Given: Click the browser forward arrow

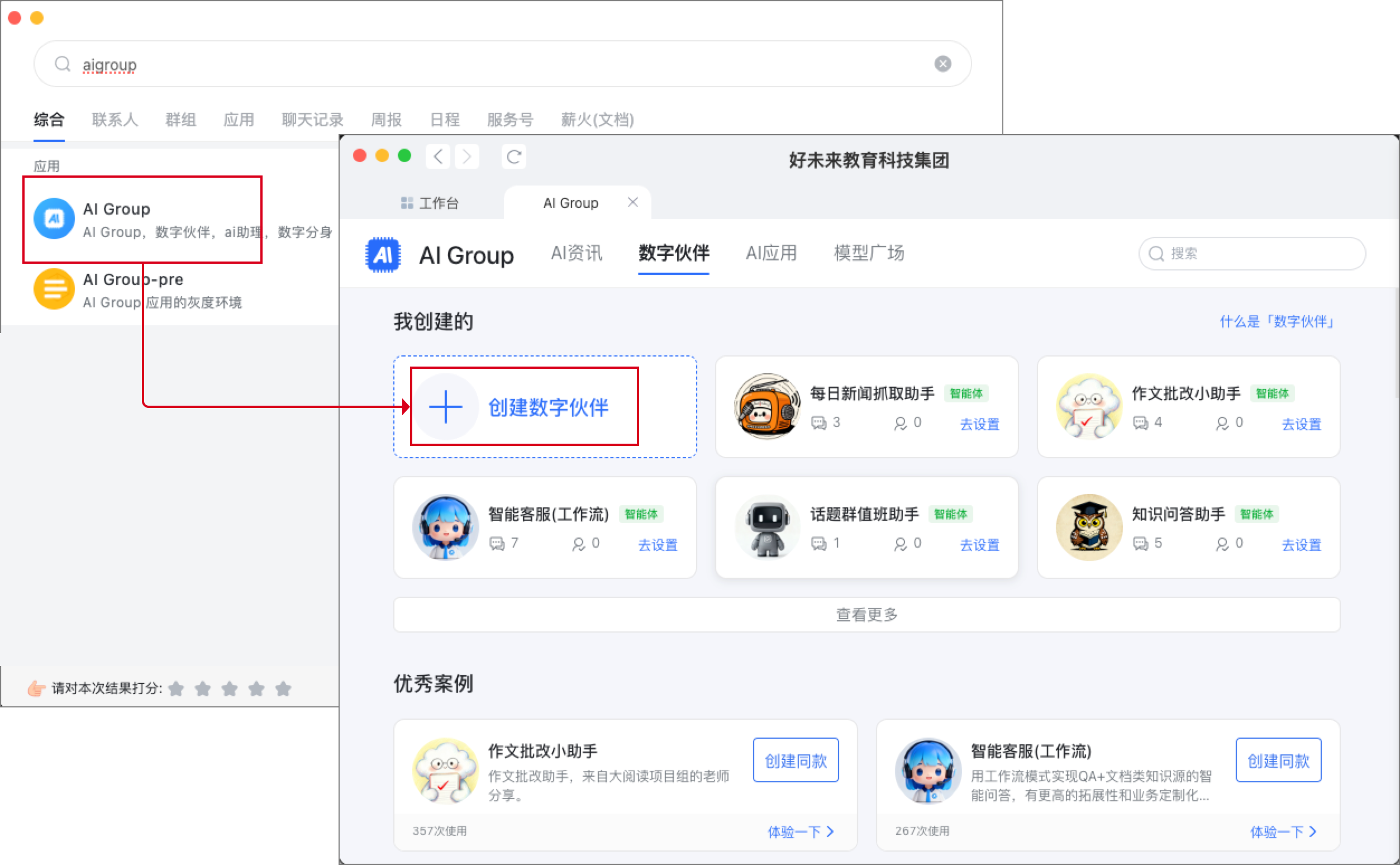Looking at the screenshot, I should click(x=466, y=157).
